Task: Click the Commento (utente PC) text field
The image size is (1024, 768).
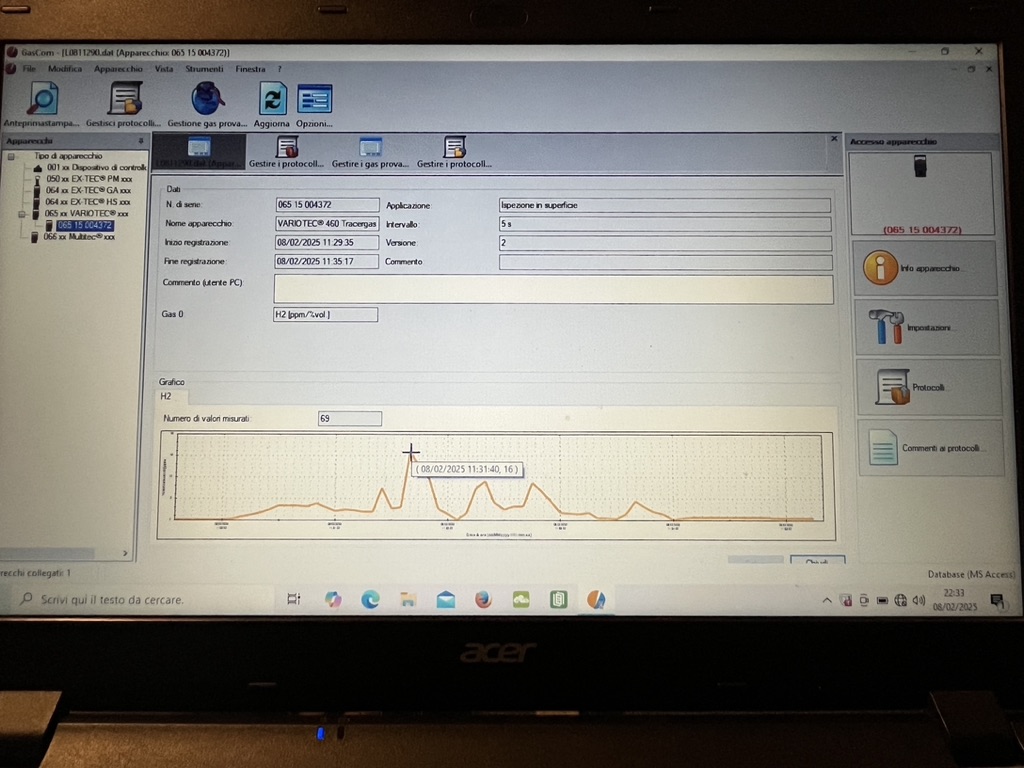Action: click(x=552, y=289)
